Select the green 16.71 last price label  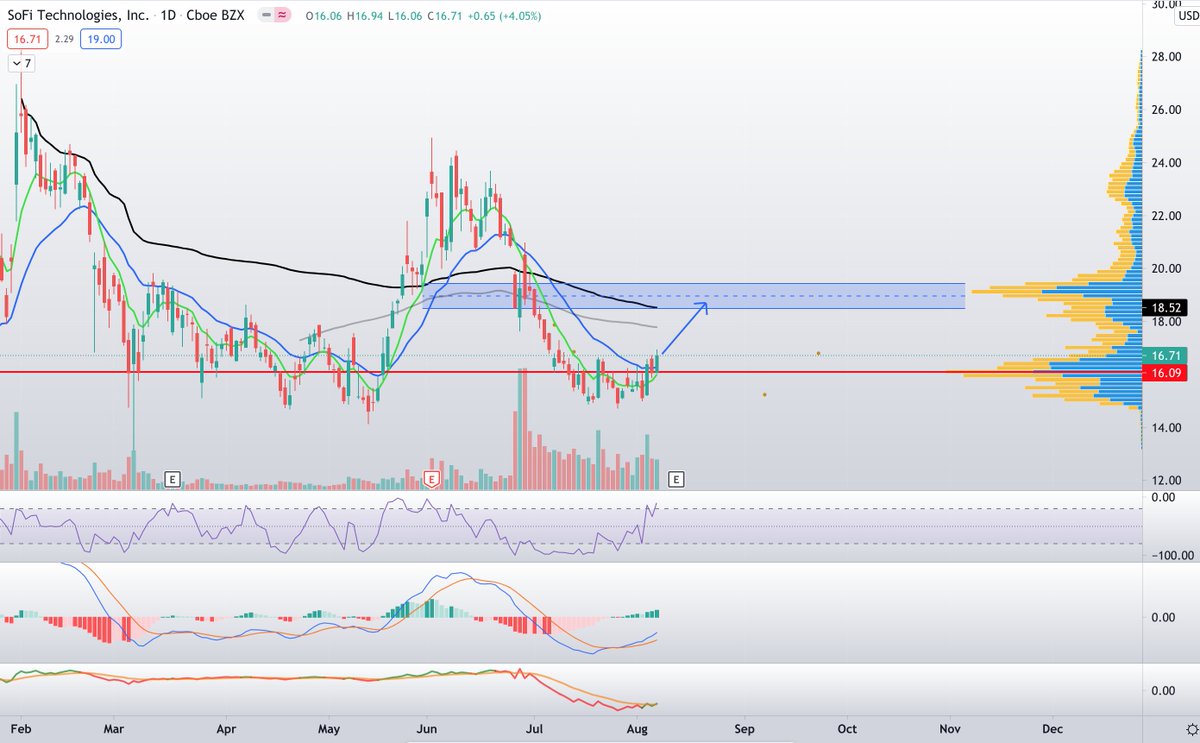tap(1166, 355)
